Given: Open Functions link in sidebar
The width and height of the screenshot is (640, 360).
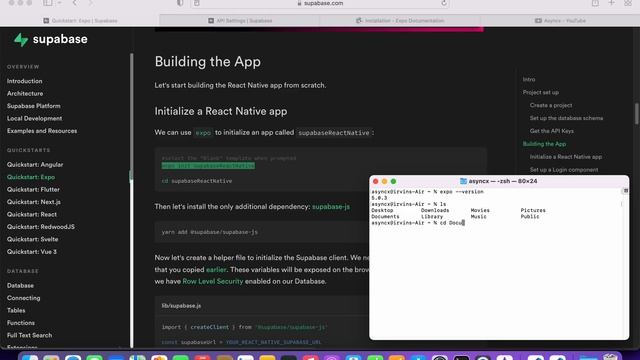Looking at the screenshot, I should pyautogui.click(x=20, y=323).
